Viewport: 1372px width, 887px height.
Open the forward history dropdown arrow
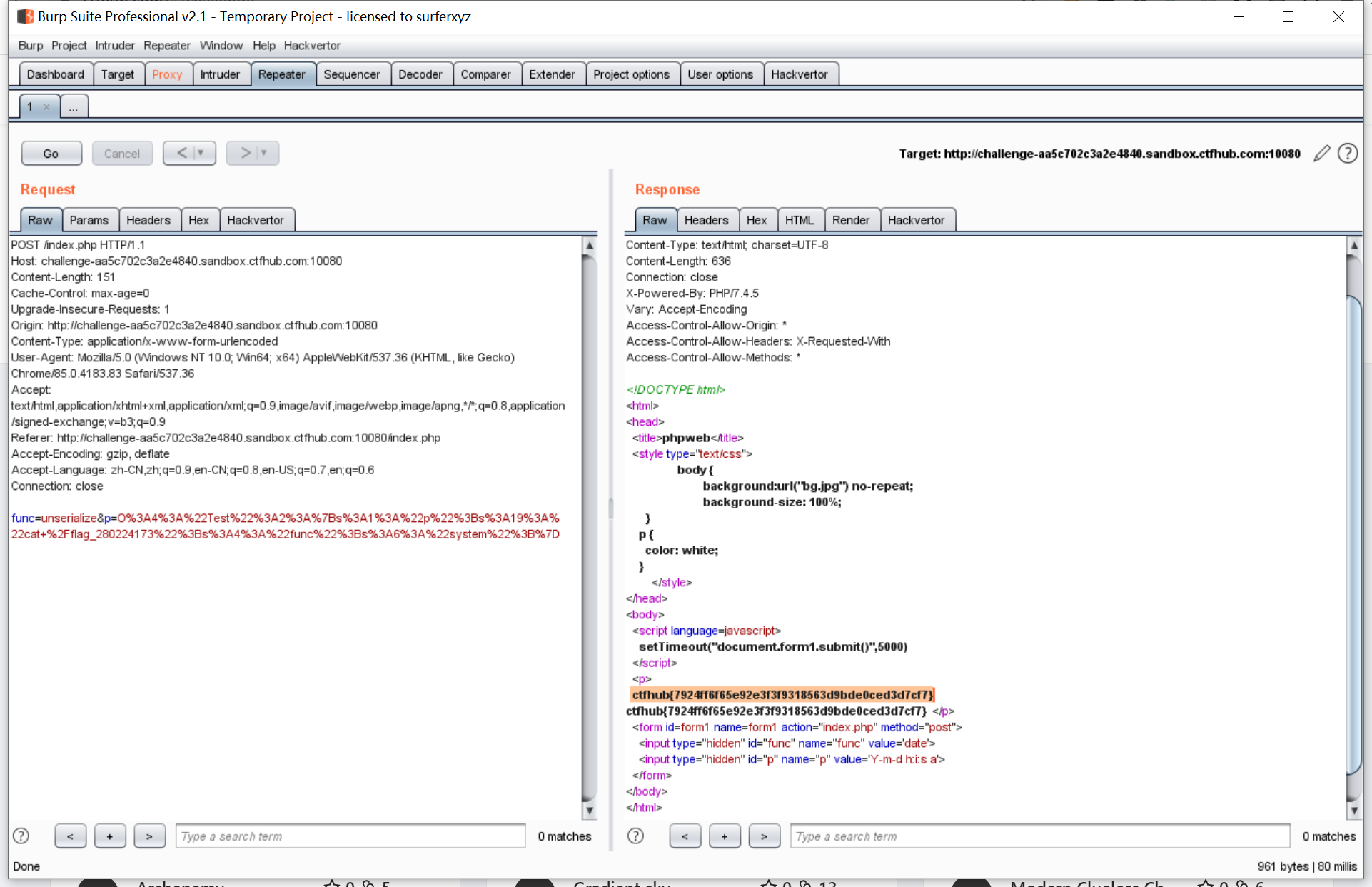265,153
